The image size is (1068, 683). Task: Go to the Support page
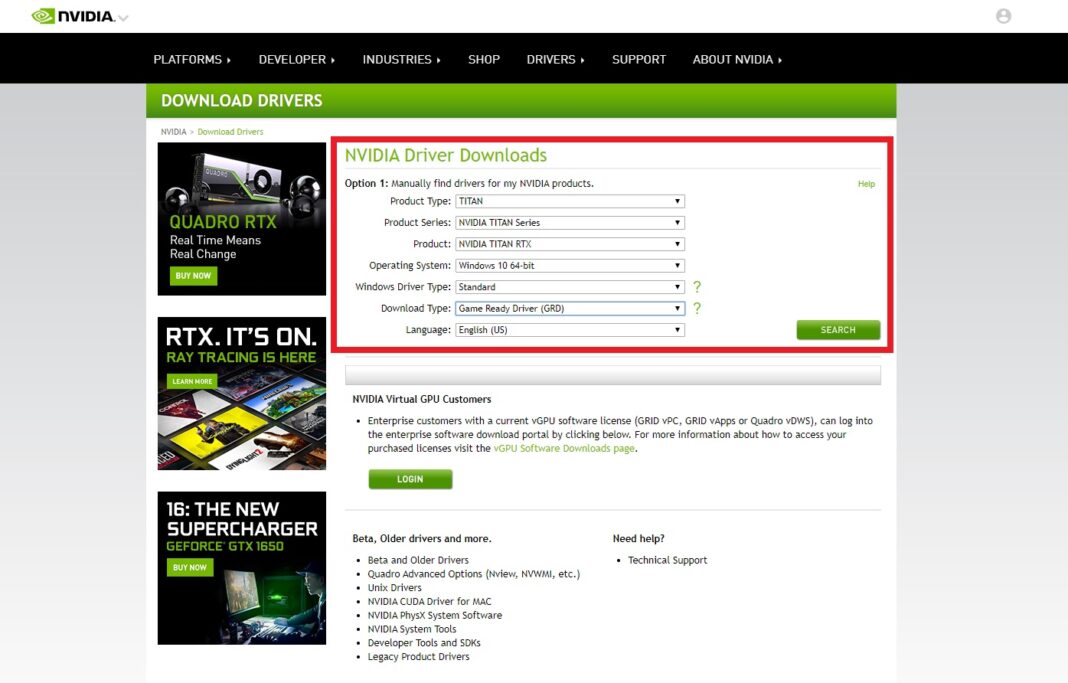639,59
